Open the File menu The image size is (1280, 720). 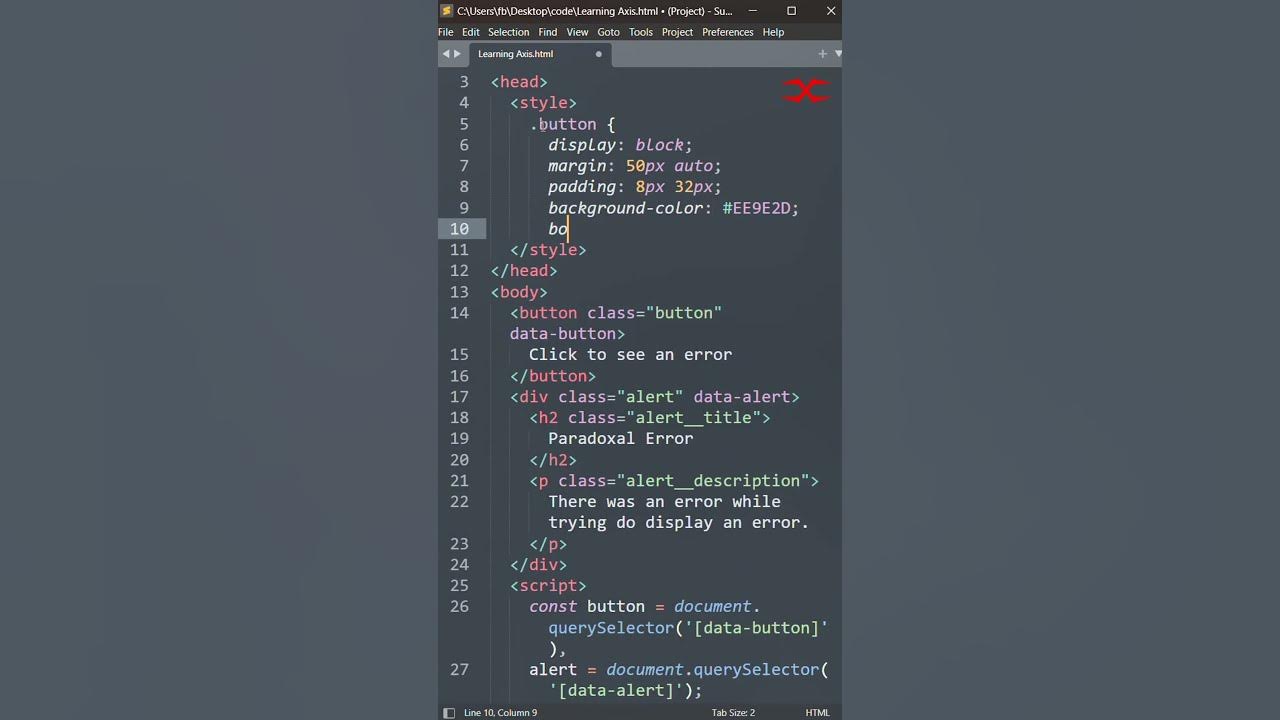[446, 32]
